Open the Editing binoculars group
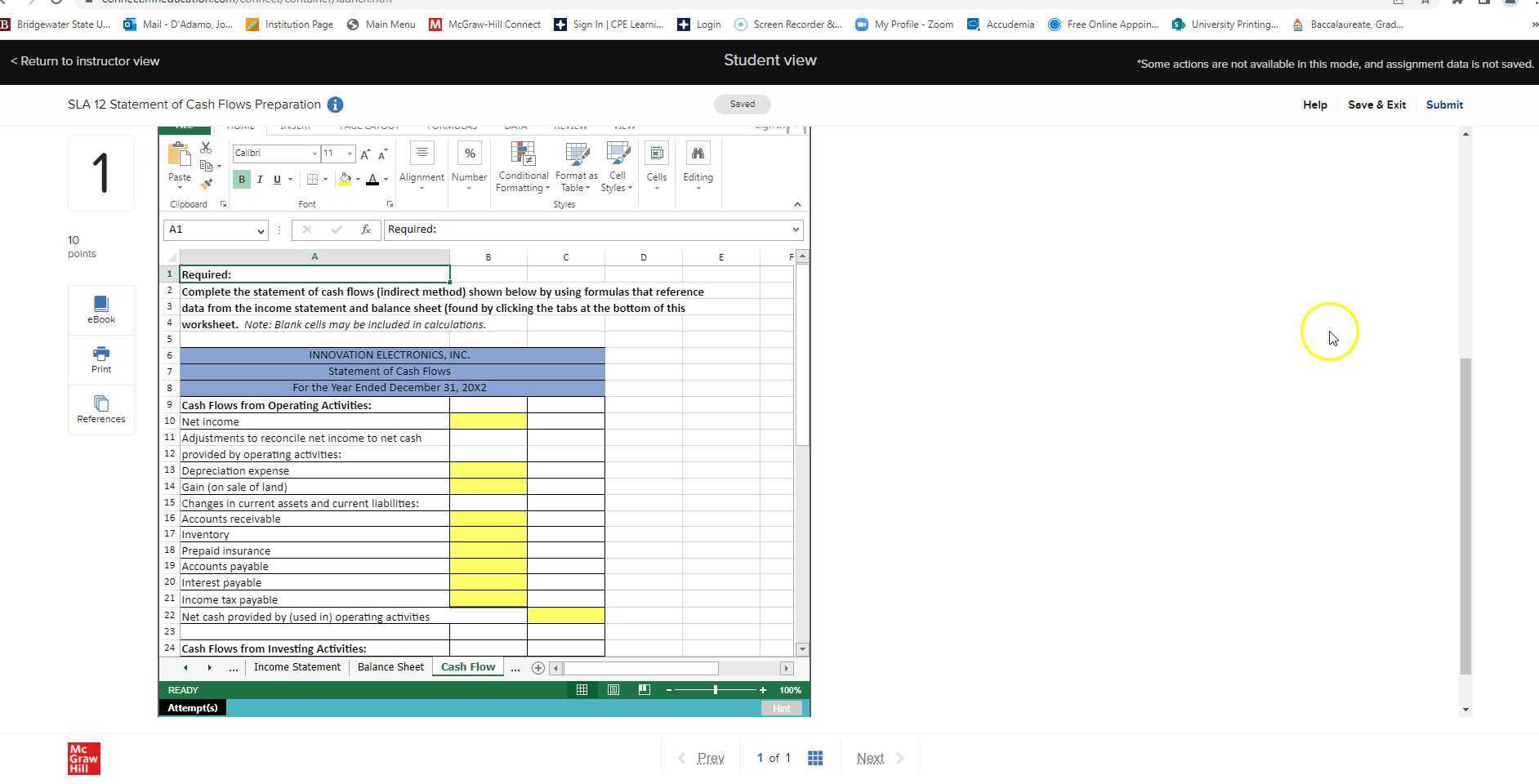This screenshot has height=784, width=1539. (698, 167)
